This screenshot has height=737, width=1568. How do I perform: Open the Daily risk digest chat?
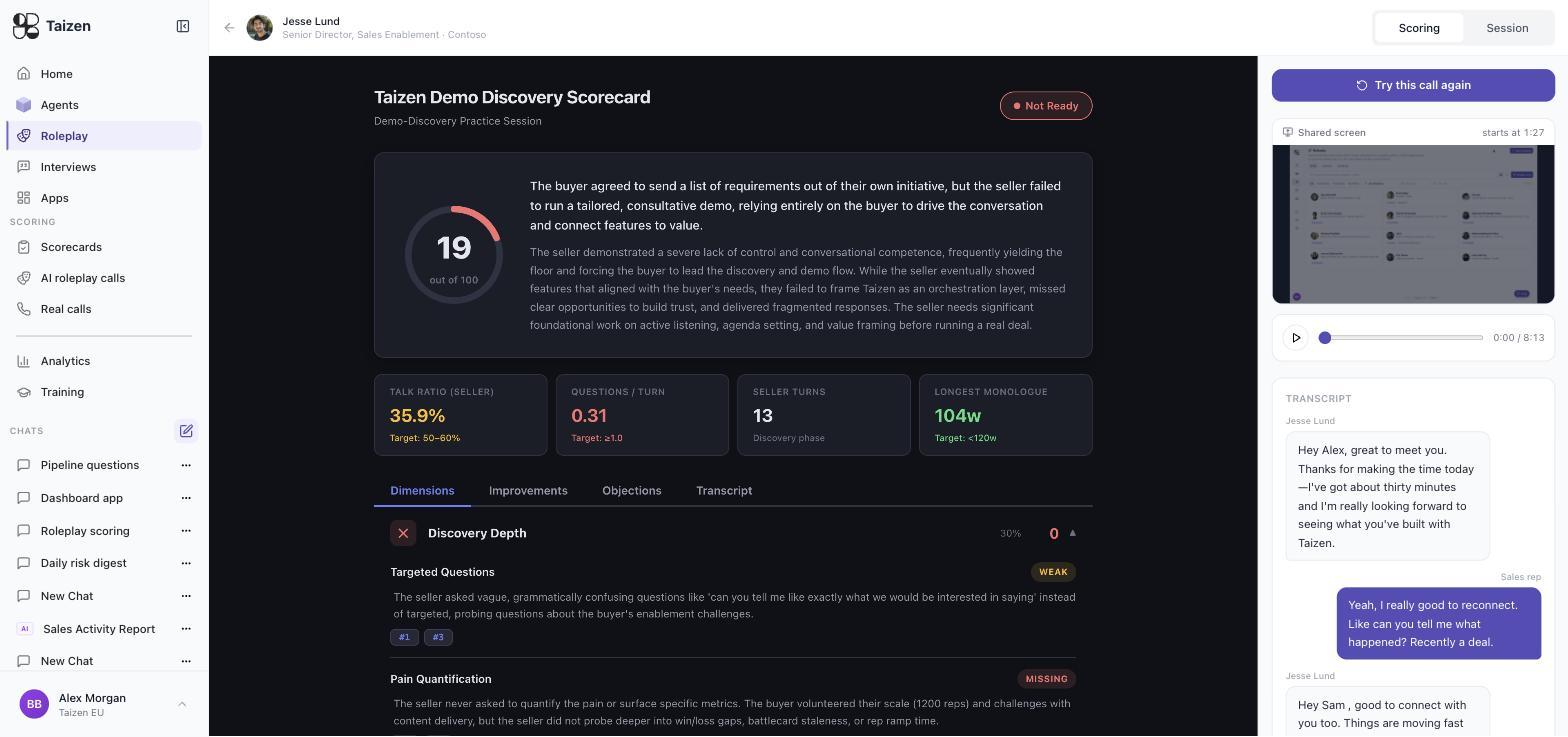click(x=84, y=563)
